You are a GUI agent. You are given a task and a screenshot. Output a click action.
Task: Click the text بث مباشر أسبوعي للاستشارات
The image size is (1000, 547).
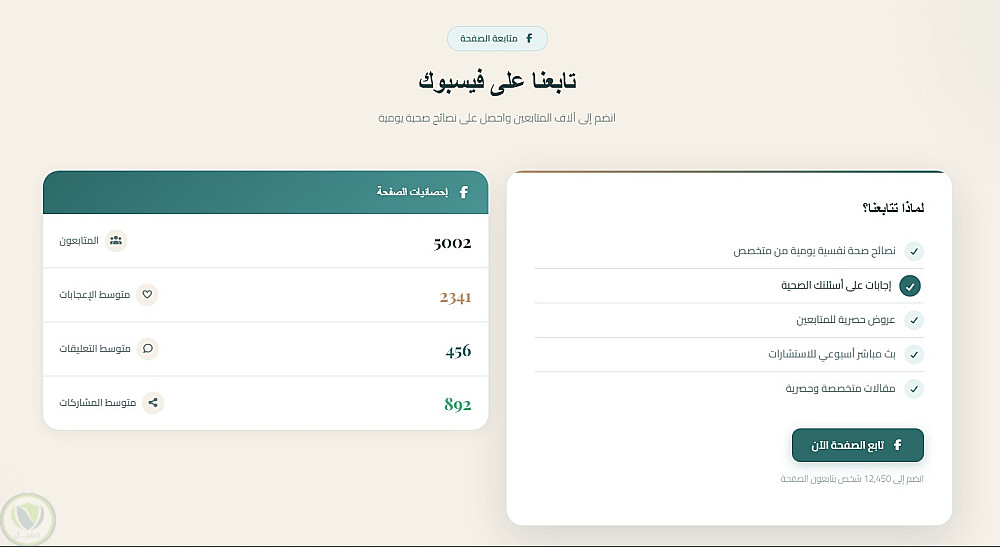[832, 354]
